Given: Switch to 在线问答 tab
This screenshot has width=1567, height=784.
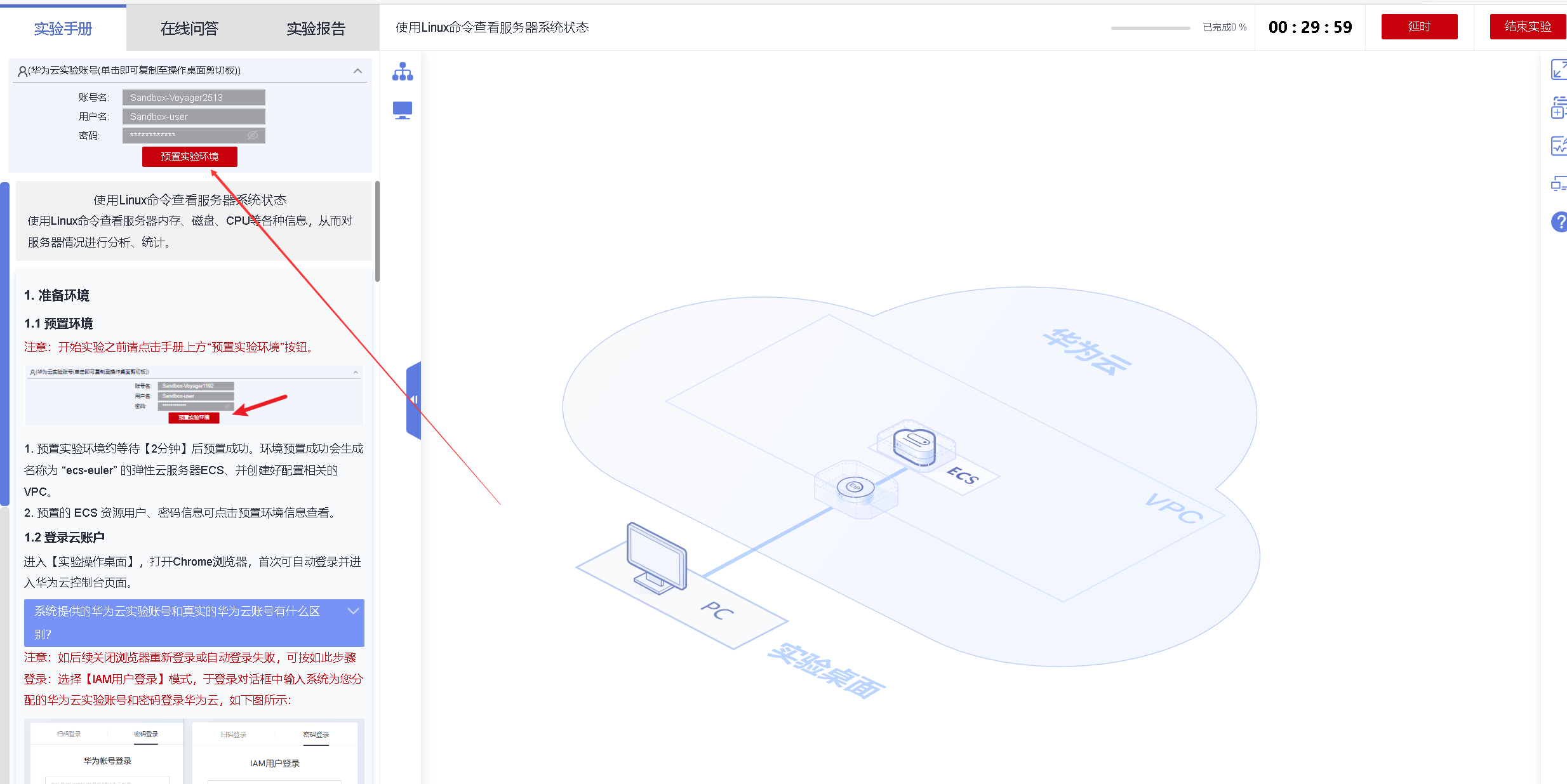Looking at the screenshot, I should [x=189, y=29].
